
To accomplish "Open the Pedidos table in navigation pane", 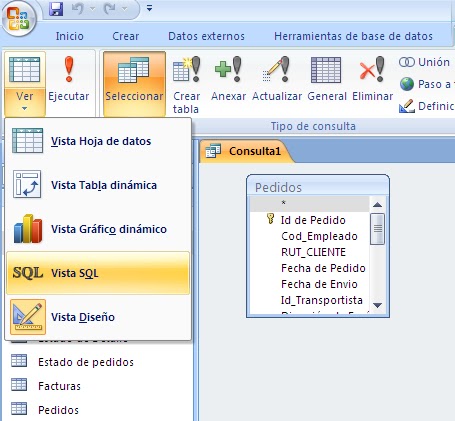I will pos(45,409).
